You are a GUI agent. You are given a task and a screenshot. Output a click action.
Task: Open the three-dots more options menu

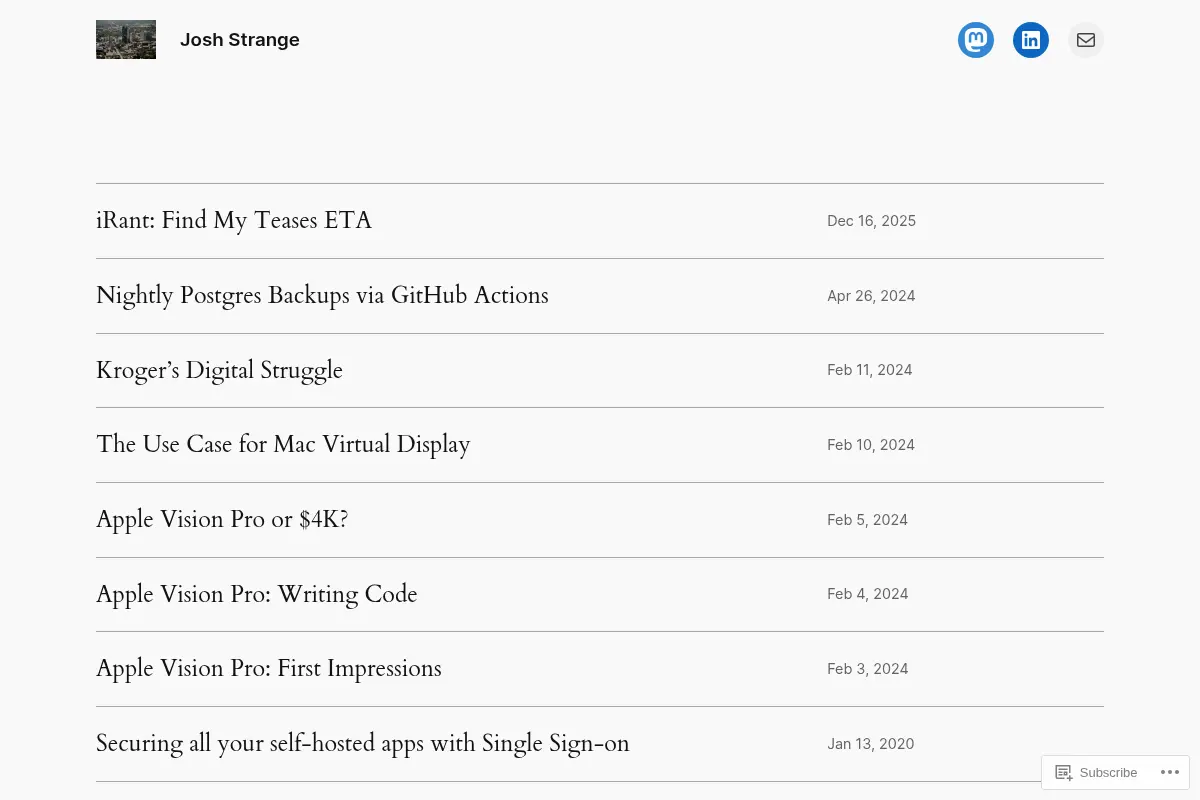[1169, 772]
